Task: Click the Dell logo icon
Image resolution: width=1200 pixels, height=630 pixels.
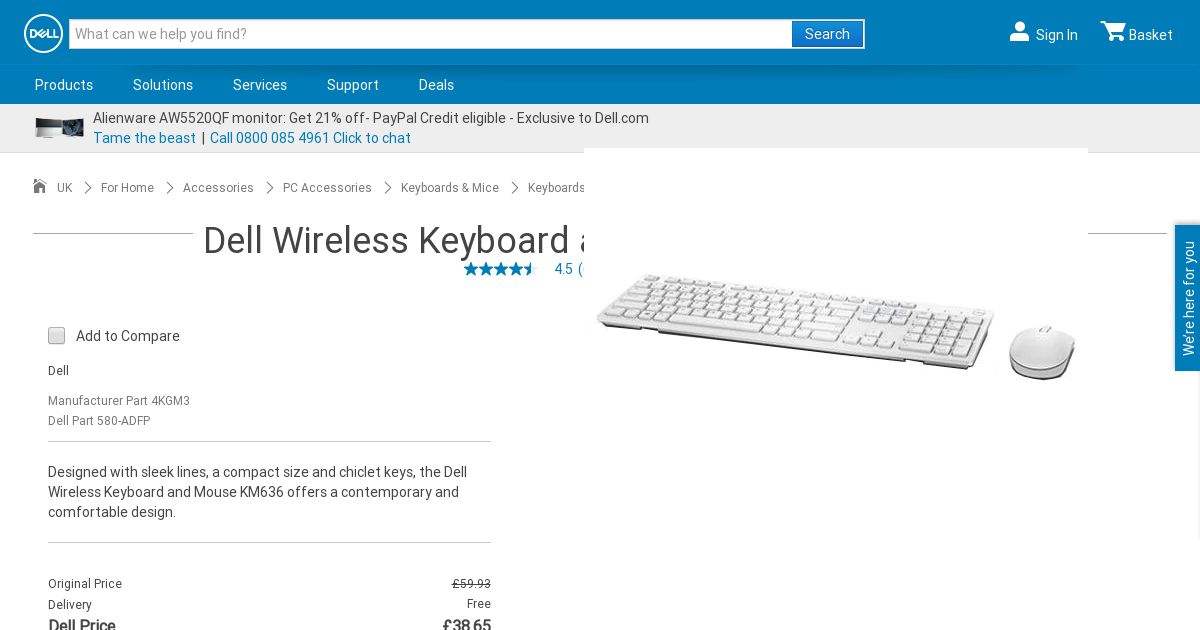Action: pyautogui.click(x=43, y=34)
